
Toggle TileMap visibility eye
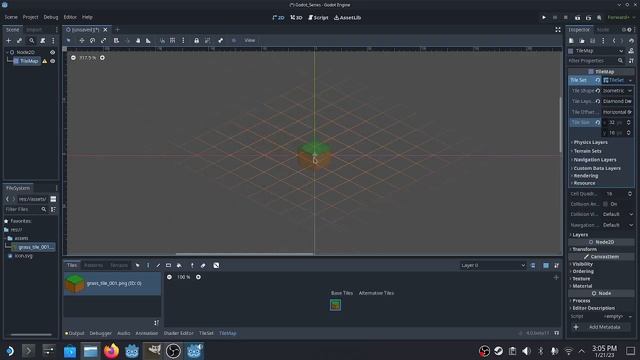point(53,61)
